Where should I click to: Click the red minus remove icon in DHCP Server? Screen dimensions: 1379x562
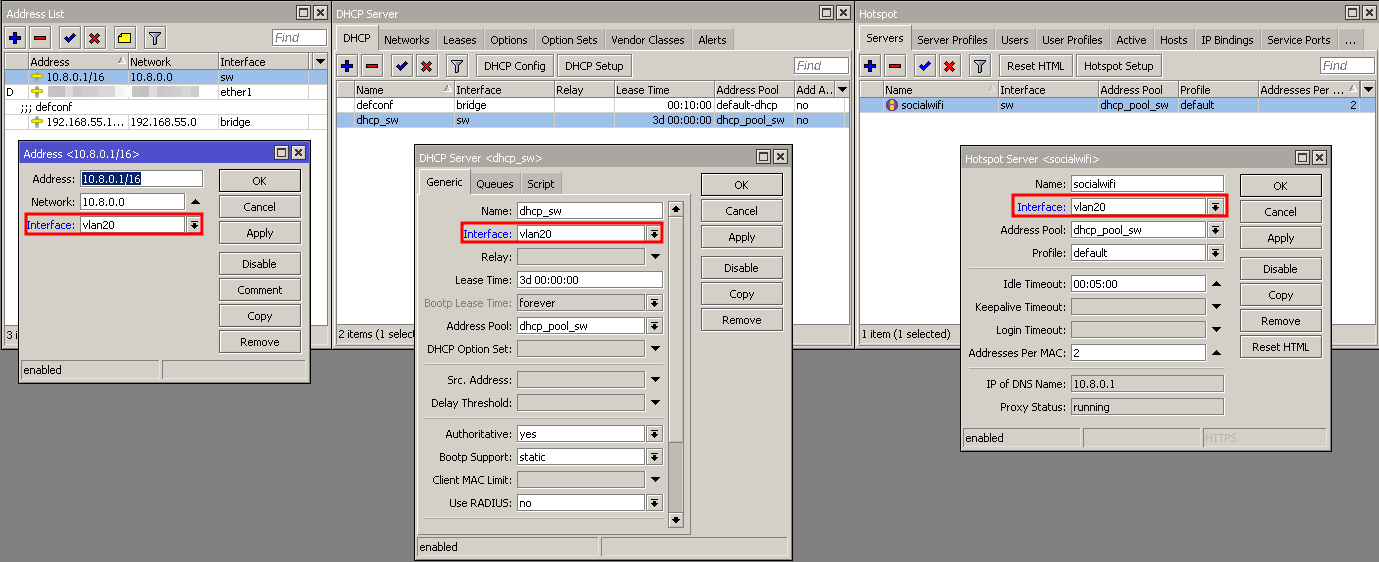372,66
